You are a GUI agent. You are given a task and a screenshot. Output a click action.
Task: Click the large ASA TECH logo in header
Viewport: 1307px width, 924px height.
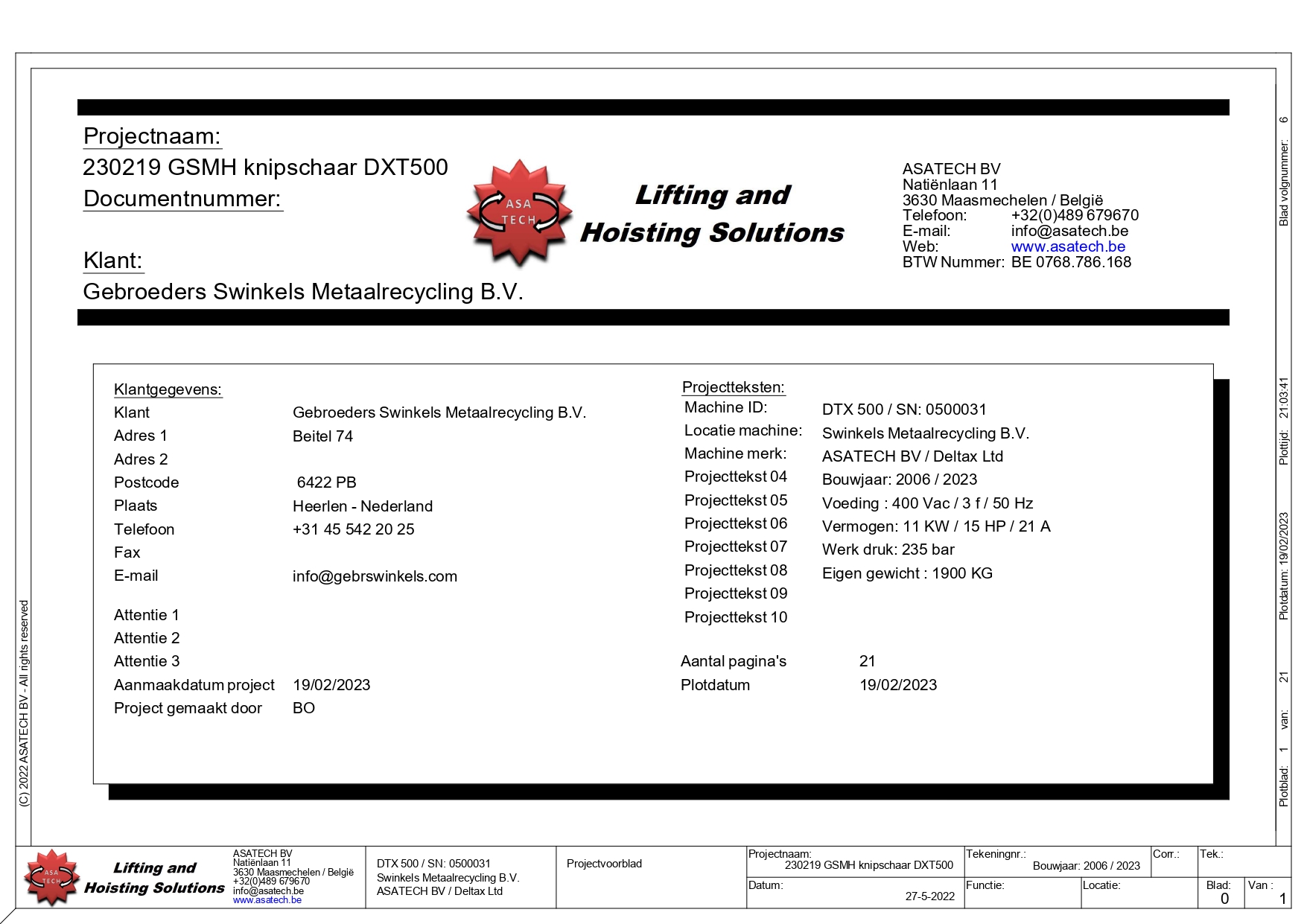(519, 212)
